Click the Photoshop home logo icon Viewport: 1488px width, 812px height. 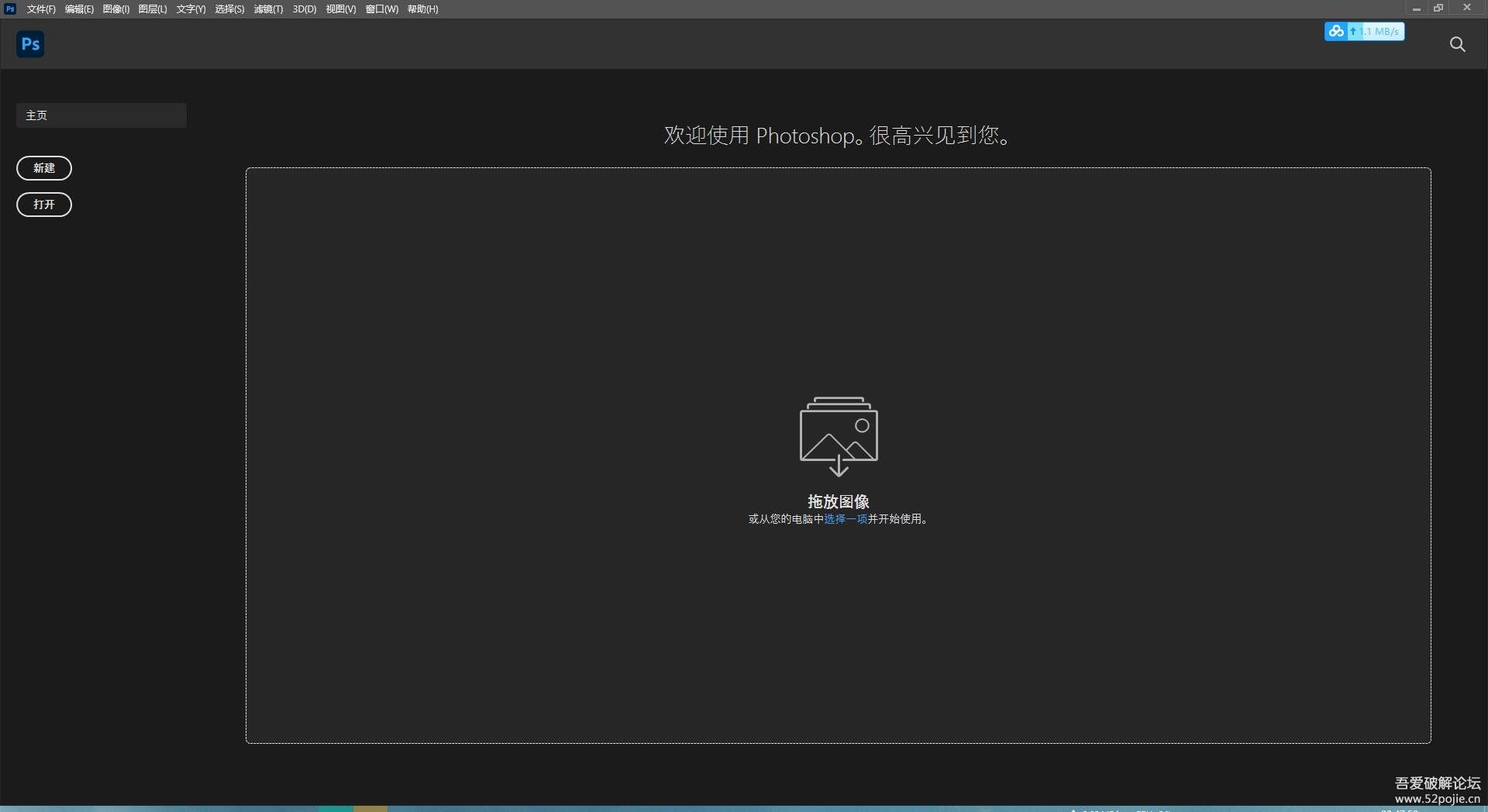coord(30,44)
